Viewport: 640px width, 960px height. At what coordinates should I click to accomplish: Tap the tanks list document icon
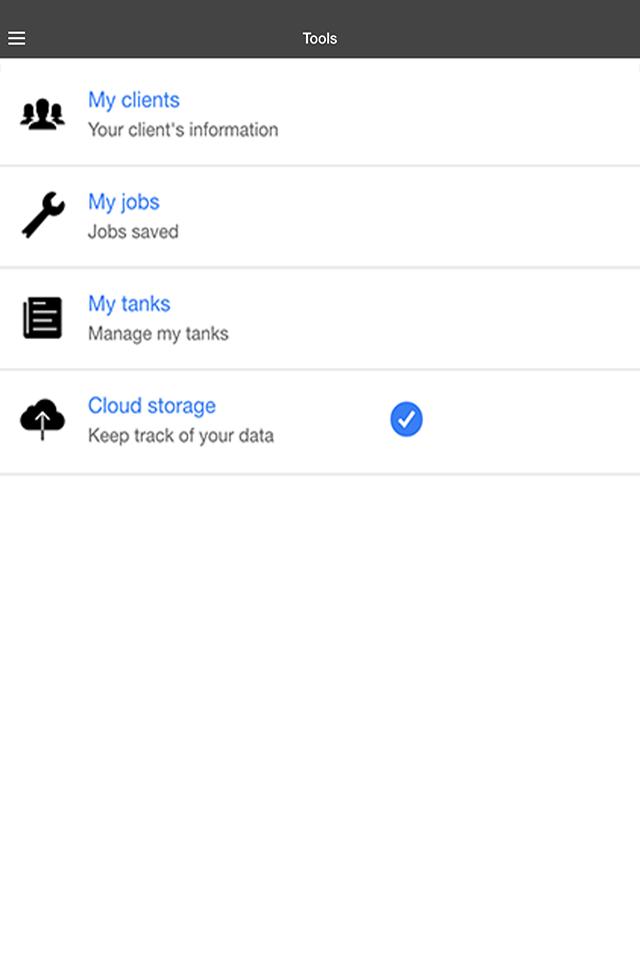tap(42, 318)
